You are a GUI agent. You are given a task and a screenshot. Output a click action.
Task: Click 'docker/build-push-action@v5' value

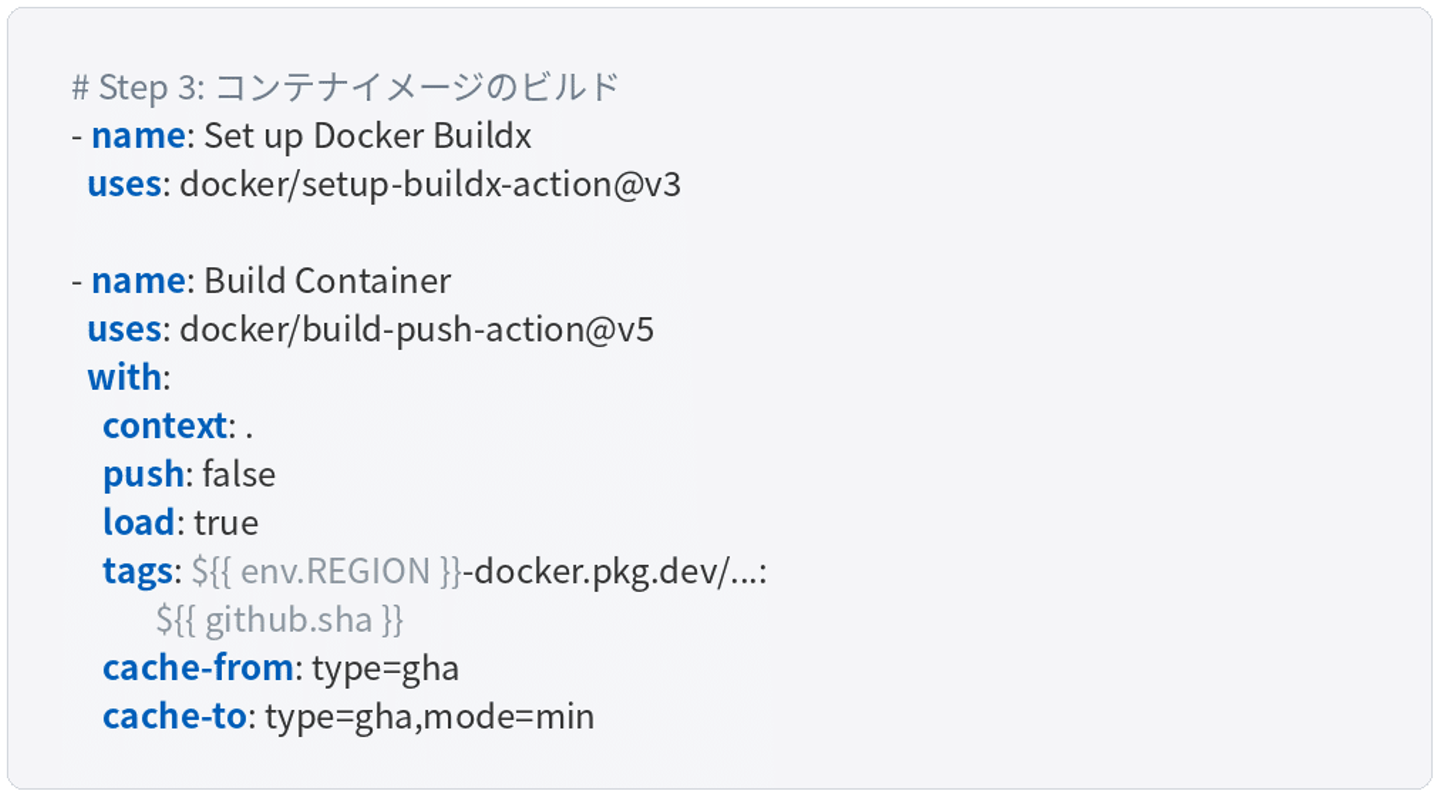pyautogui.click(x=416, y=329)
